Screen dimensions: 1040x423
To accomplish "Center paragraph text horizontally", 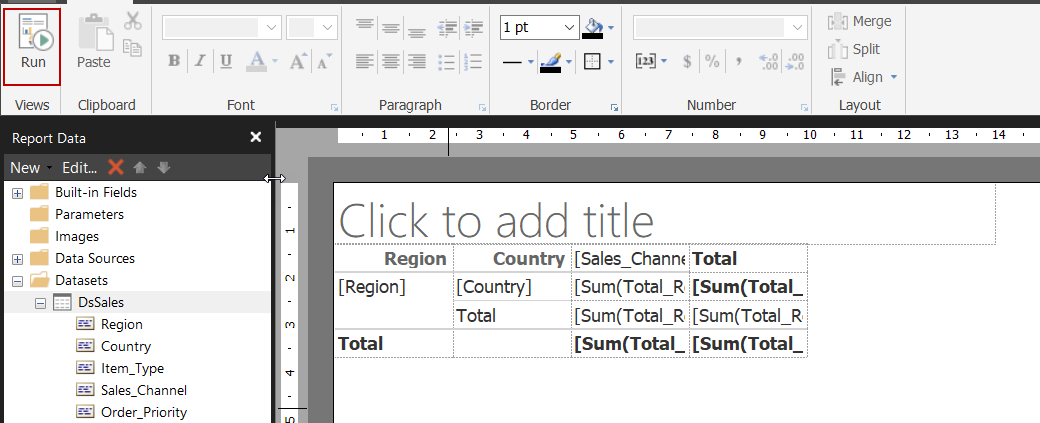I will pyautogui.click(x=391, y=62).
